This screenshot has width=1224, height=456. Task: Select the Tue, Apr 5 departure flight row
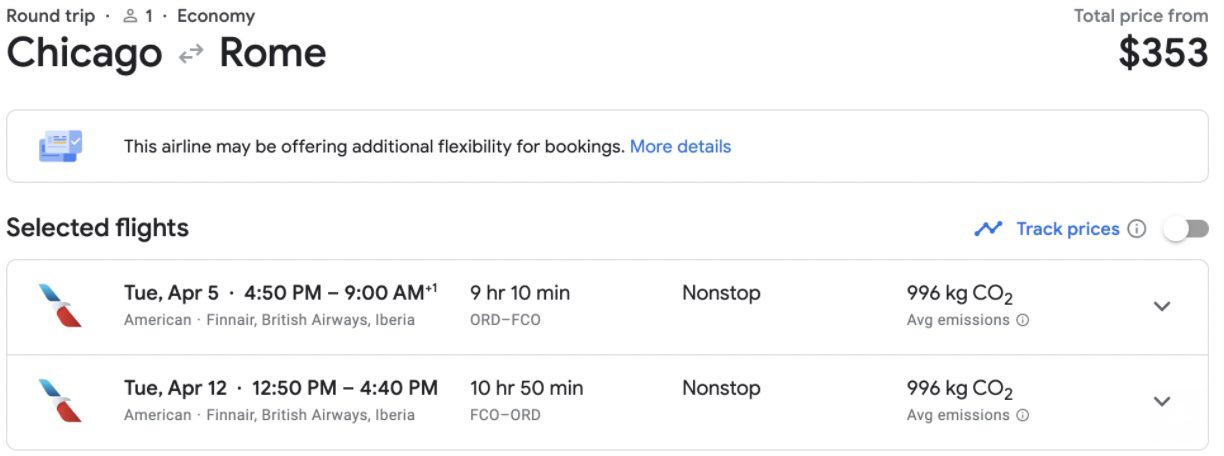point(607,306)
